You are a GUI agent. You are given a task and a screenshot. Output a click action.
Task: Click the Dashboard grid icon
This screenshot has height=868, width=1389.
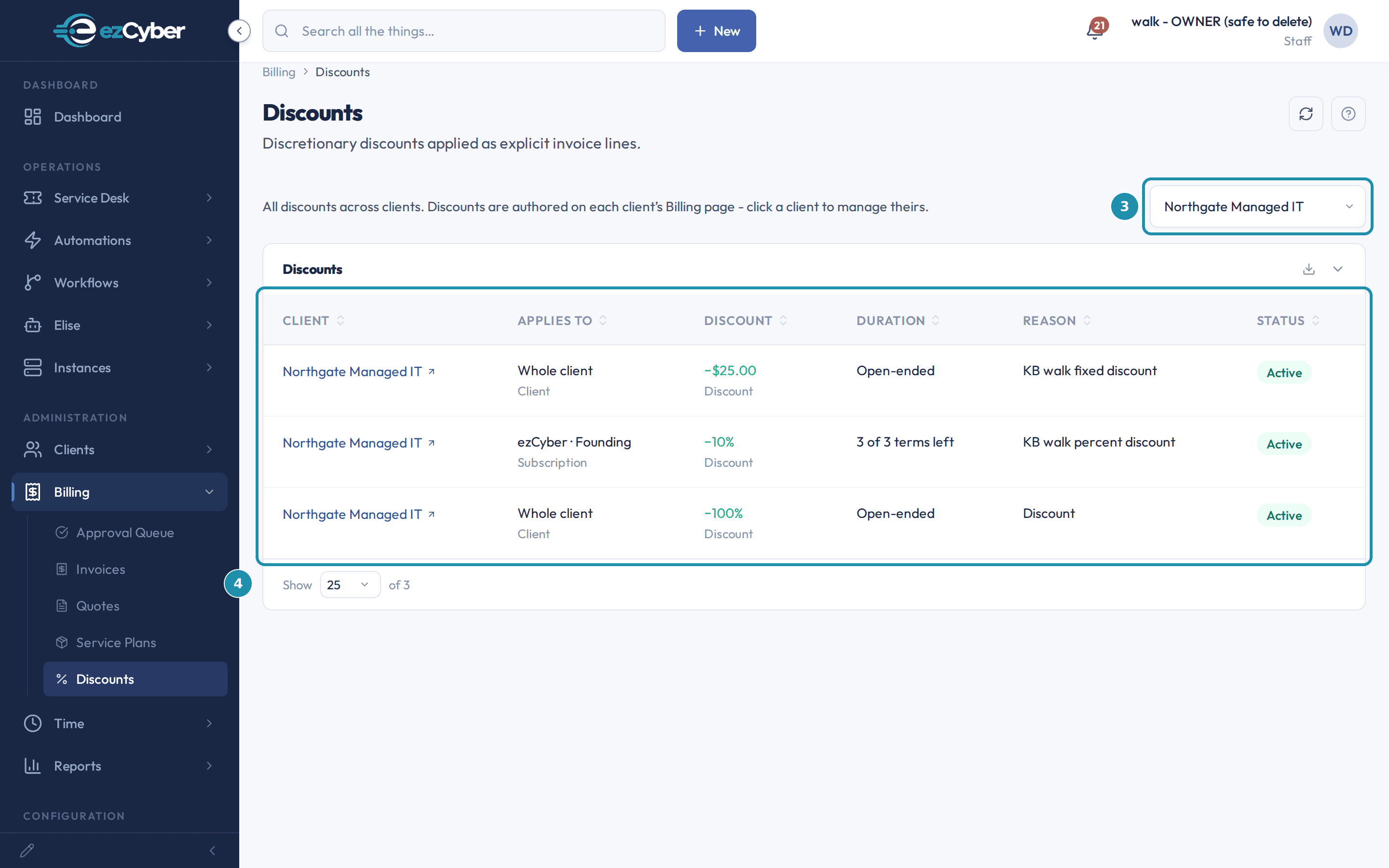point(33,117)
